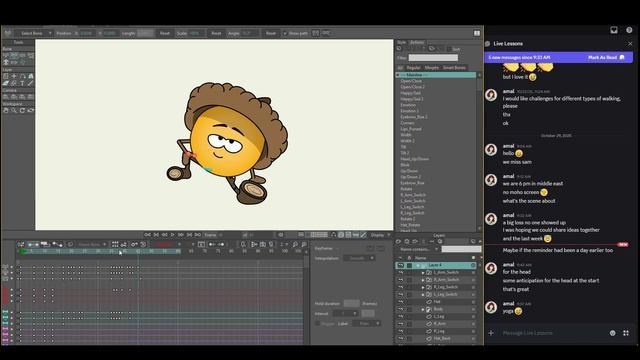This screenshot has height=360, width=640.
Task: Select the Smart Bones filter tab
Action: (x=454, y=68)
